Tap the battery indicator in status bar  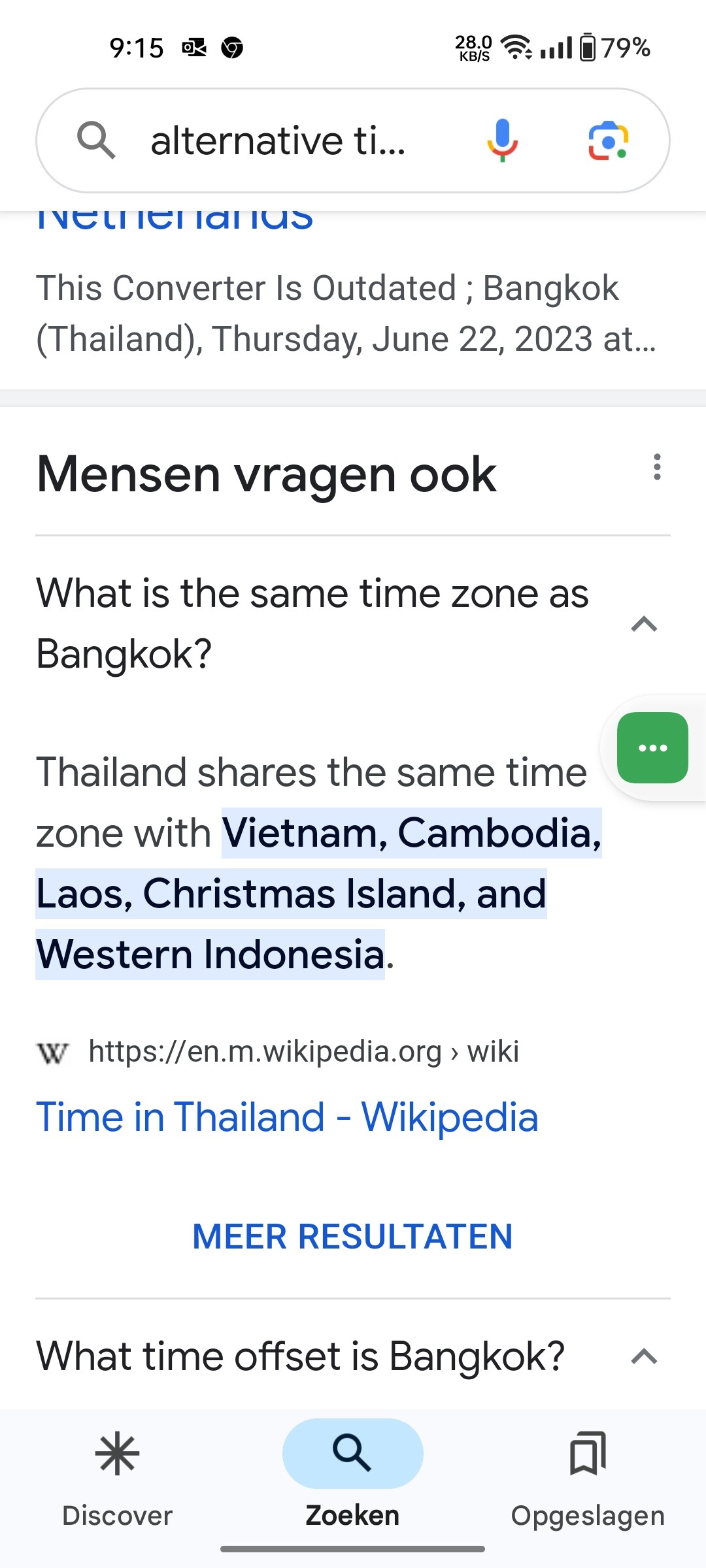pos(588,47)
